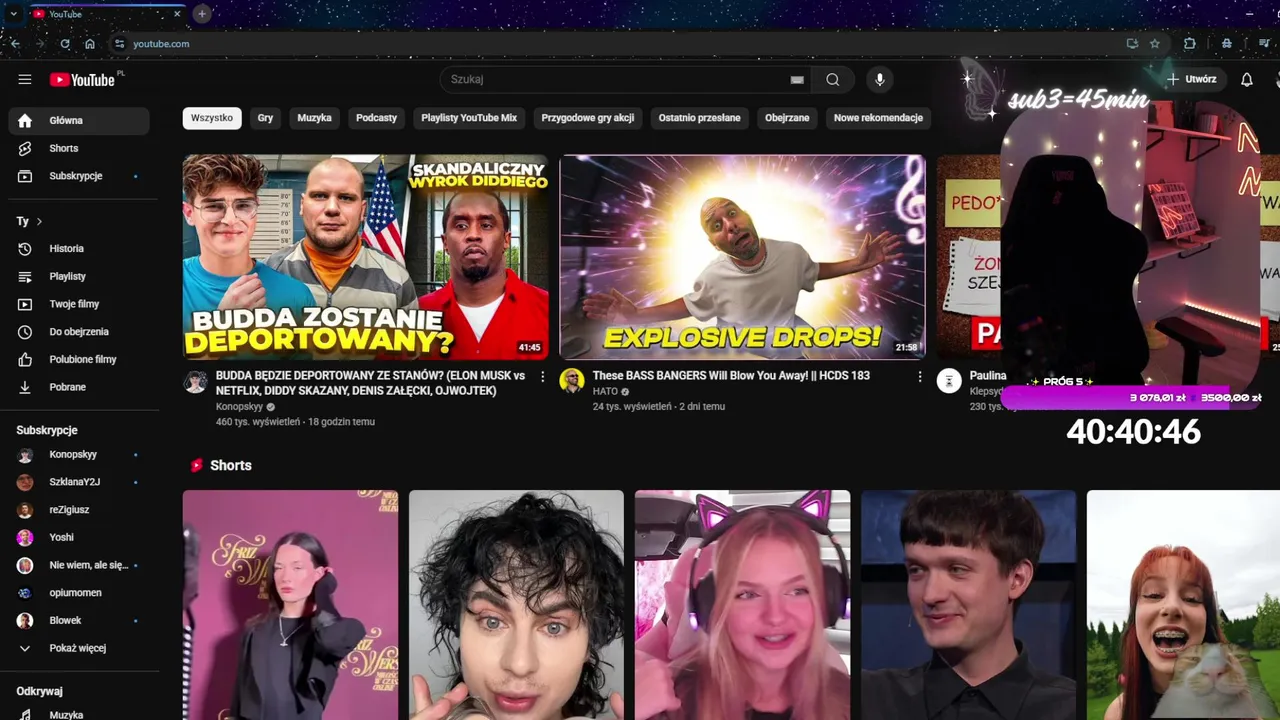Open more options for Budda video

click(x=543, y=377)
